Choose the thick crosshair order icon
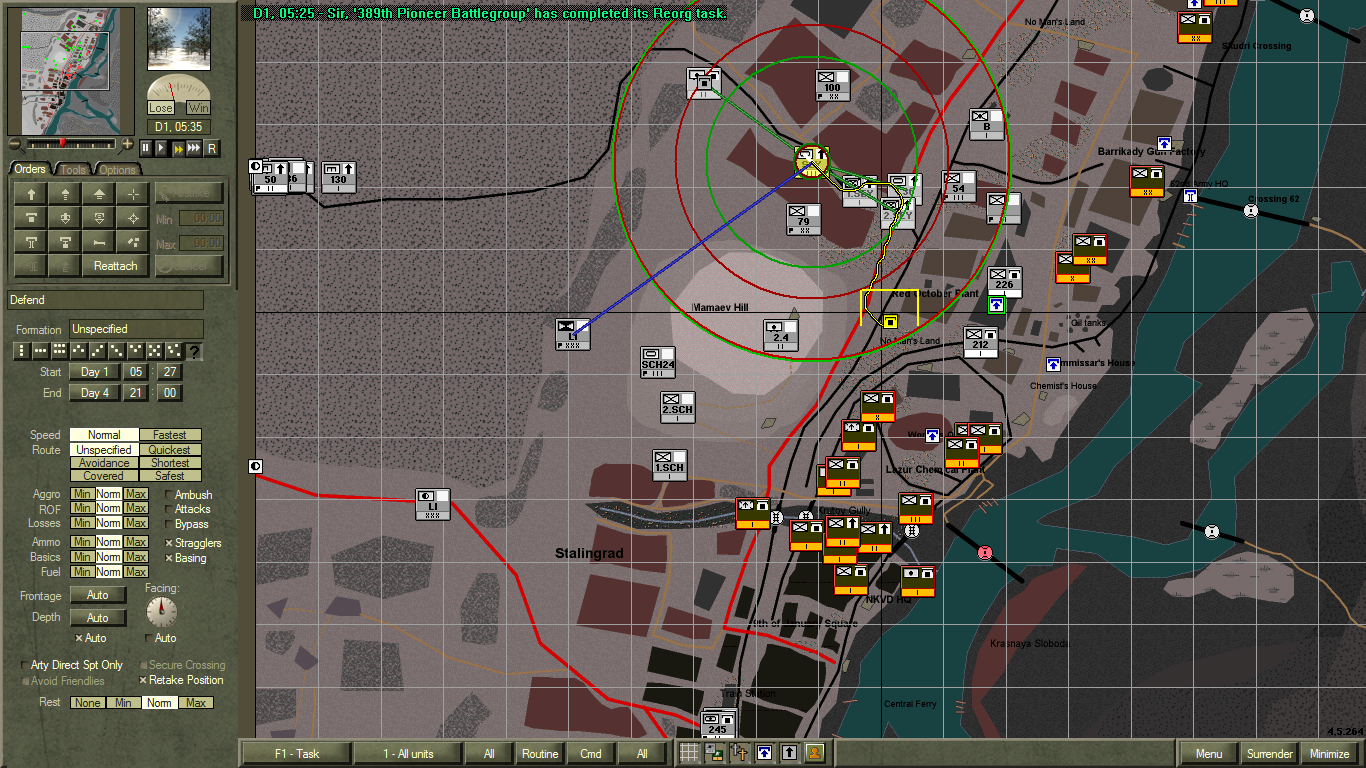The height and width of the screenshot is (768, 1366). [133, 218]
